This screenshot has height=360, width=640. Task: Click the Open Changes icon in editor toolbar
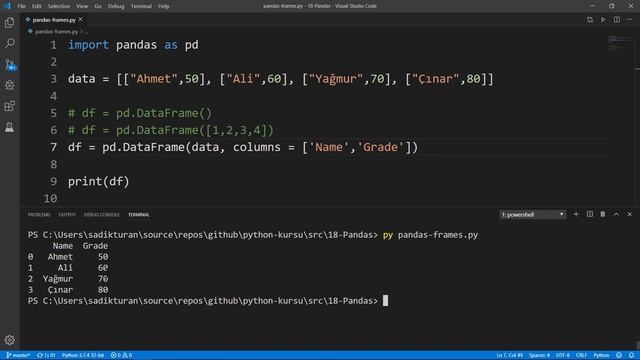click(x=590, y=20)
